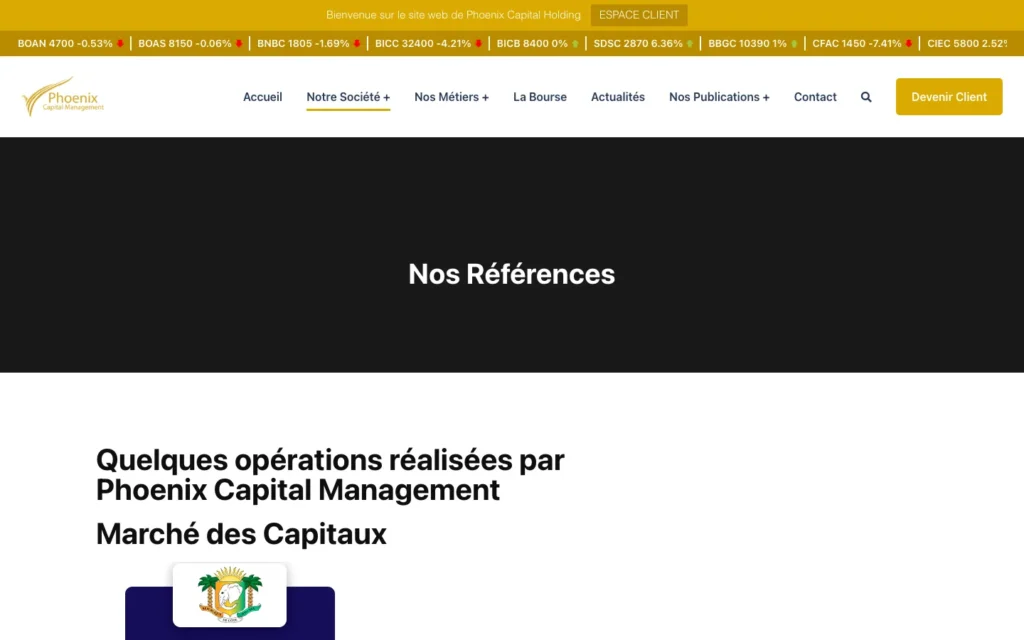Image resolution: width=1024 pixels, height=640 pixels.
Task: Open the ESPACE CLIENT button
Action: 639,15
